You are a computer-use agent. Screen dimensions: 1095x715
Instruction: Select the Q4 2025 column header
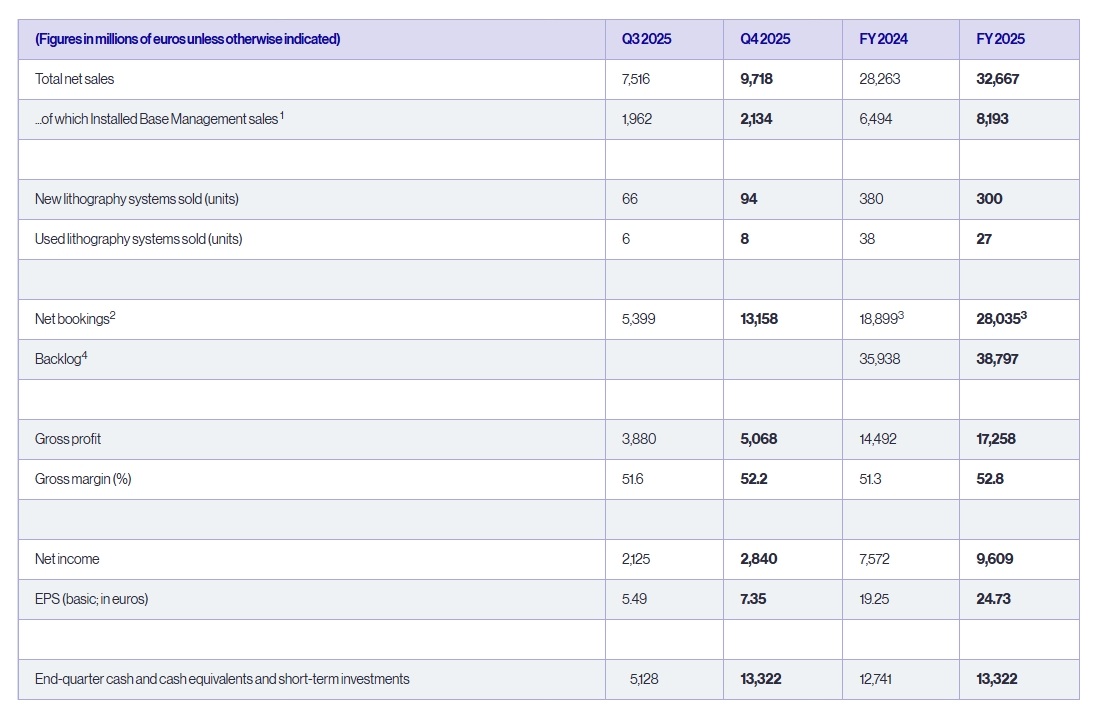[765, 39]
